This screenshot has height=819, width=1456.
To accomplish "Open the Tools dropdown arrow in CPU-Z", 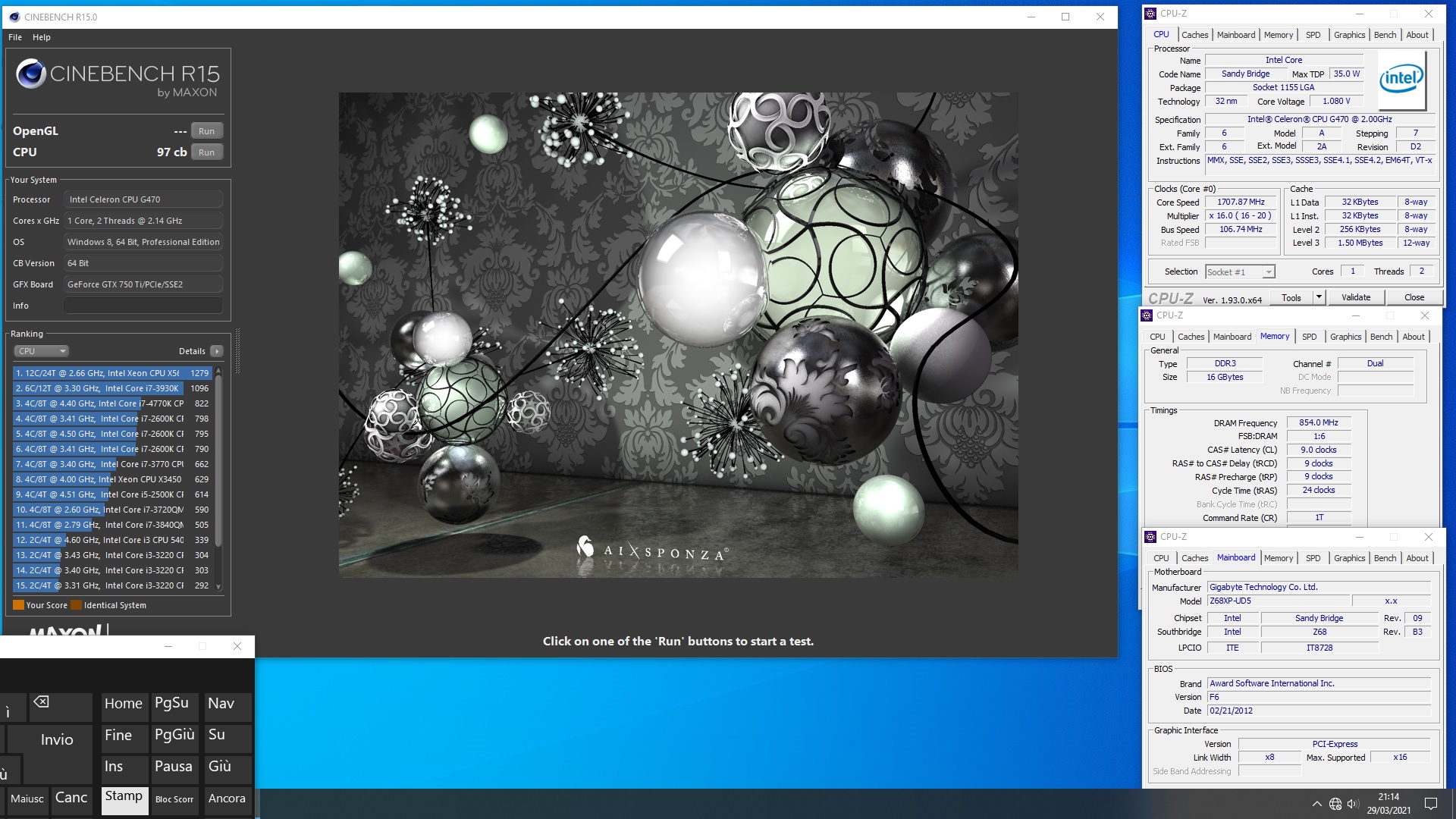I will [1319, 298].
